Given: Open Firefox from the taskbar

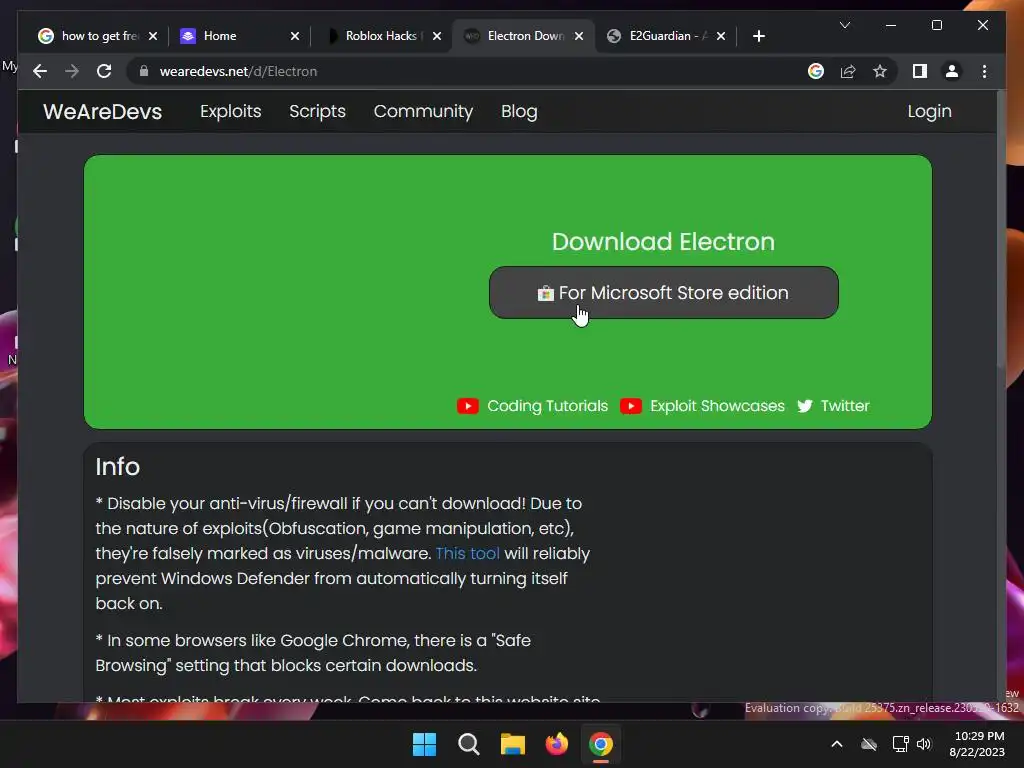Looking at the screenshot, I should 556,744.
